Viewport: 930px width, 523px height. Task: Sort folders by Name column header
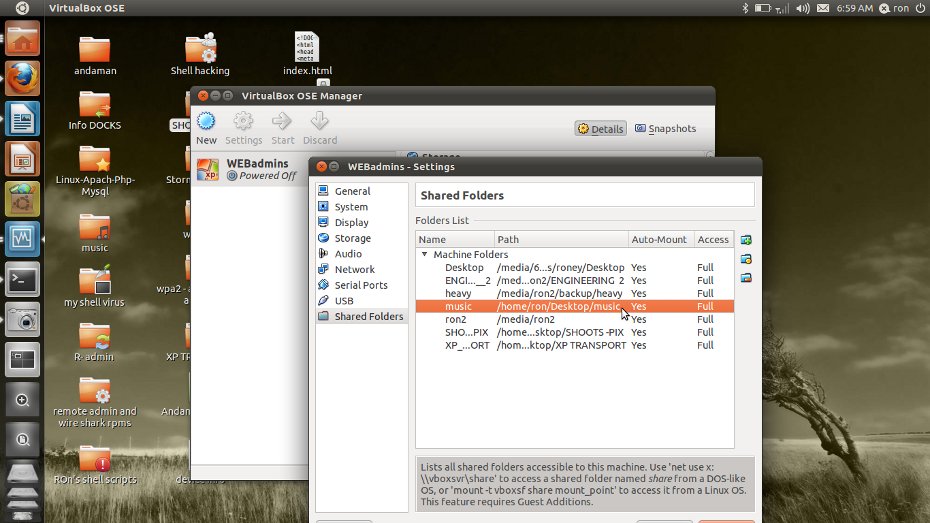(x=455, y=240)
